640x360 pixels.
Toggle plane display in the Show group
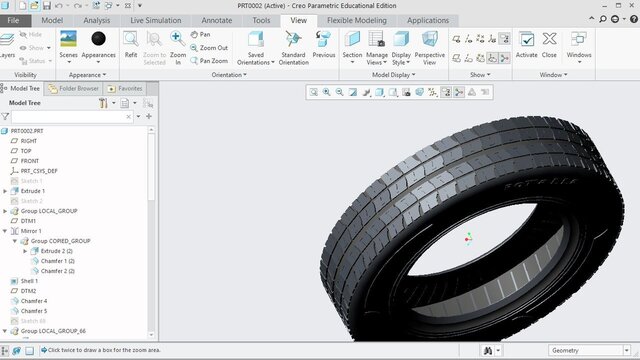457,39
